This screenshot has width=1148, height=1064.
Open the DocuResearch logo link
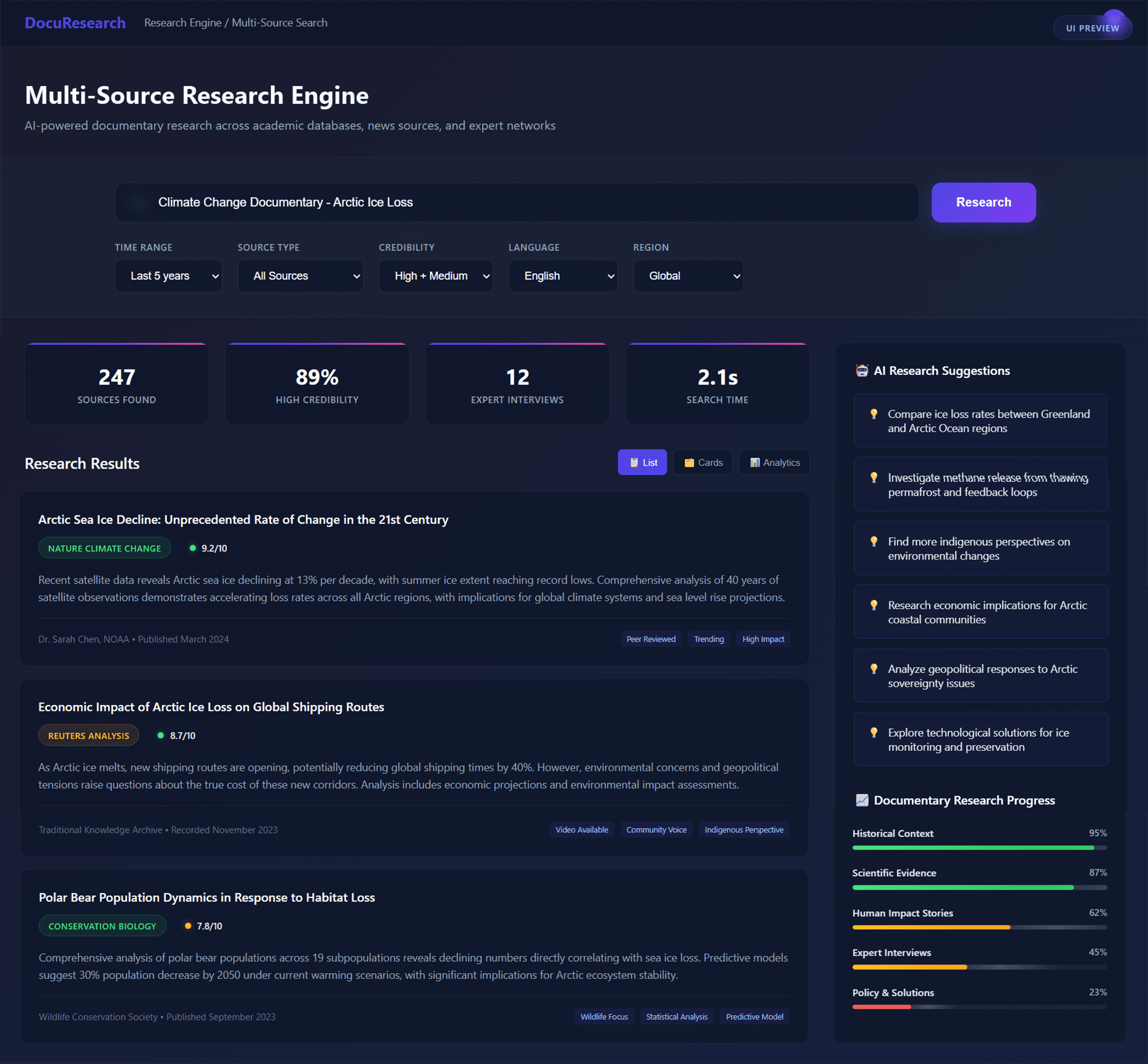tap(75, 23)
